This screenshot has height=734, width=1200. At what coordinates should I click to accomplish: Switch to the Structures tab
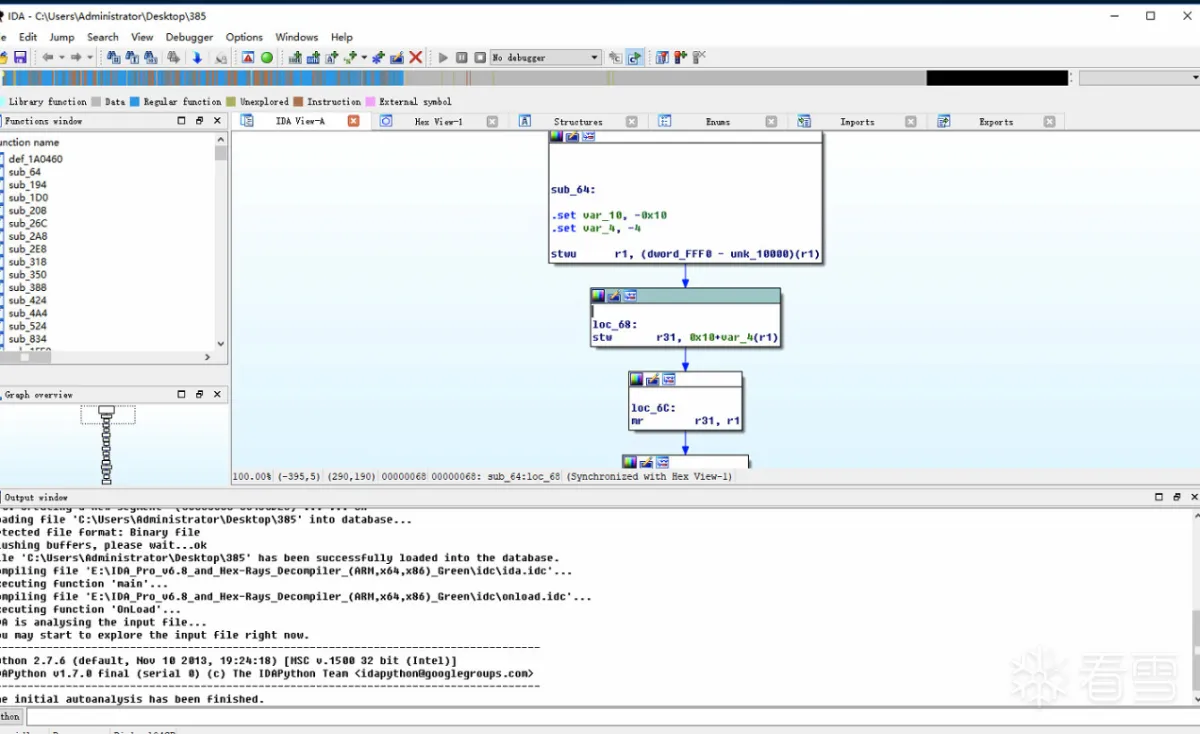pyautogui.click(x=578, y=122)
